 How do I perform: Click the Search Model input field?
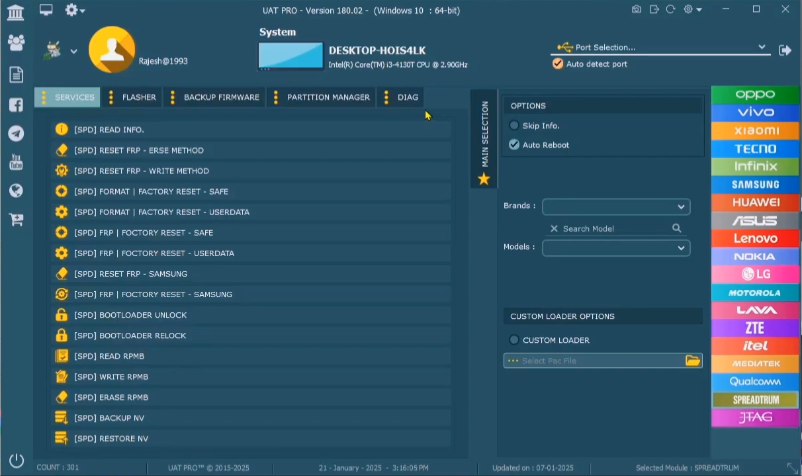pos(615,229)
